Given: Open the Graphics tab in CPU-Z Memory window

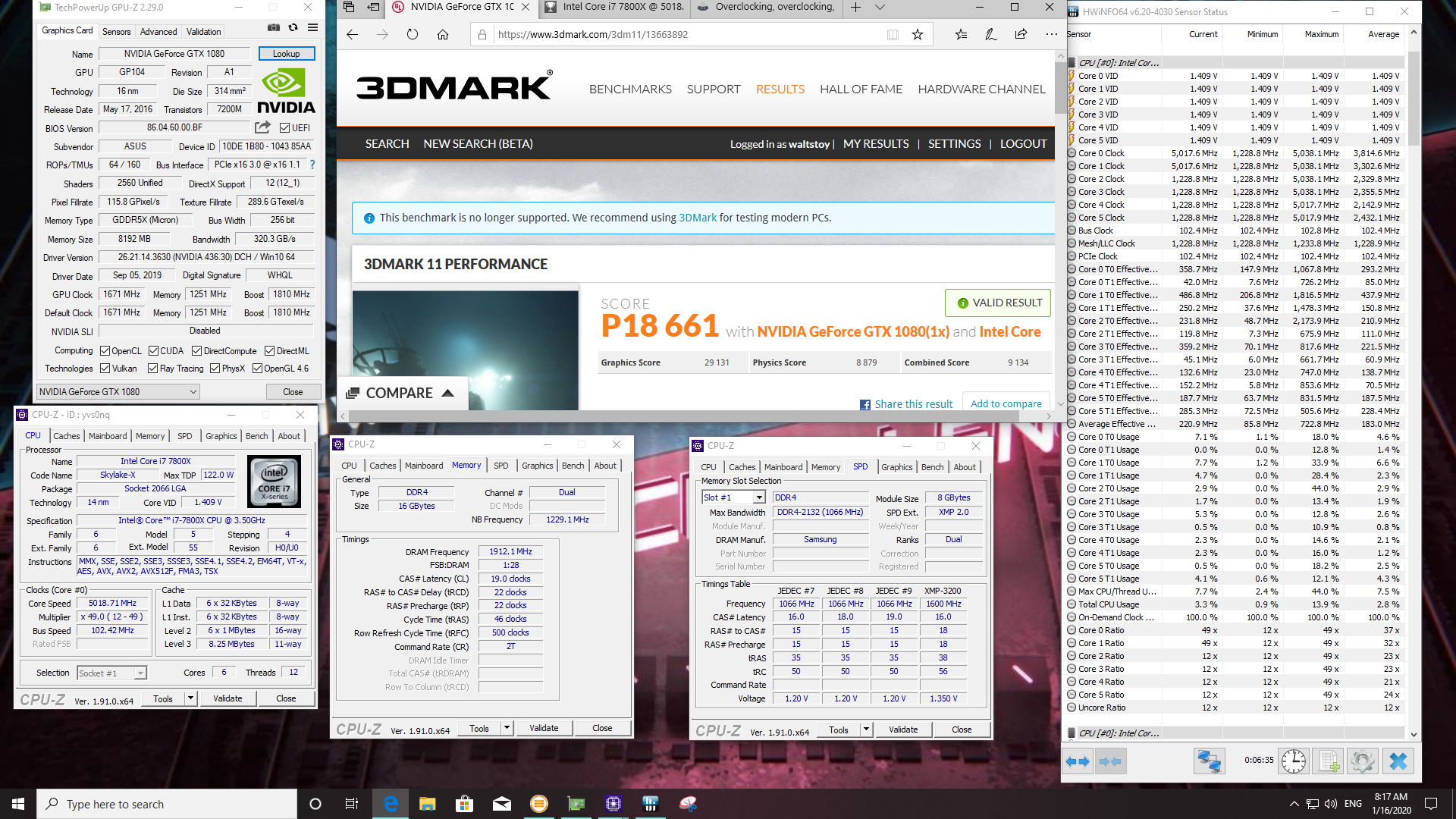Looking at the screenshot, I should coord(538,466).
